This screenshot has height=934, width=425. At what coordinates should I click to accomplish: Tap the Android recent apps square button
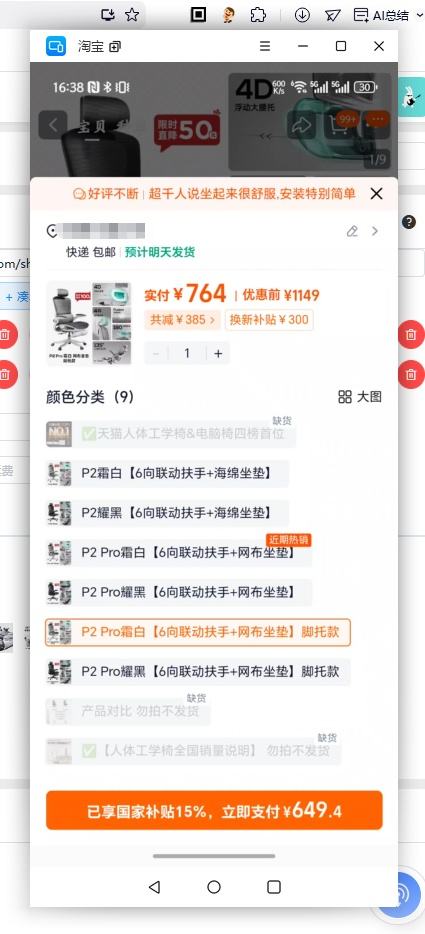(274, 887)
